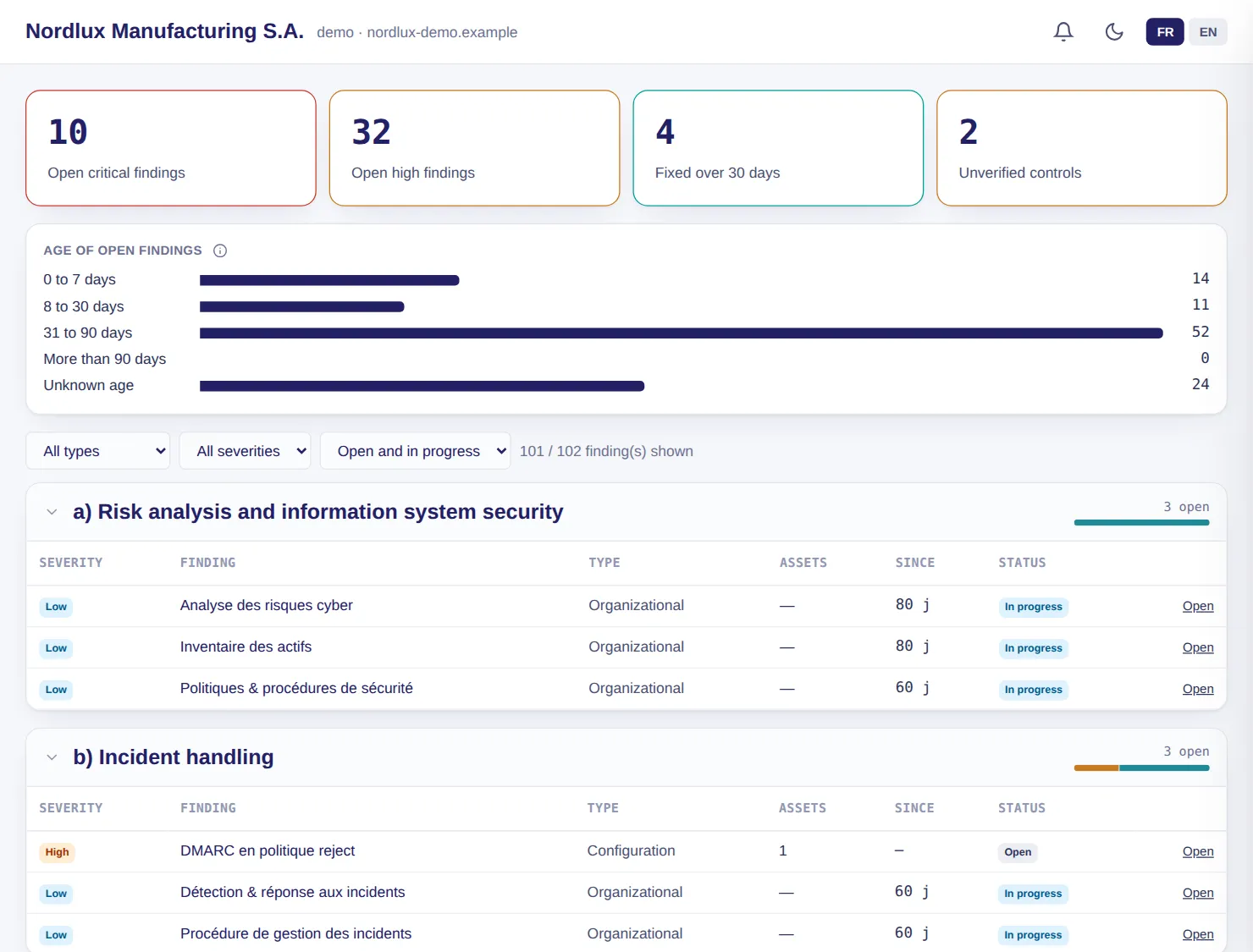
Task: Open the All types filter dropdown
Action: 98,451
